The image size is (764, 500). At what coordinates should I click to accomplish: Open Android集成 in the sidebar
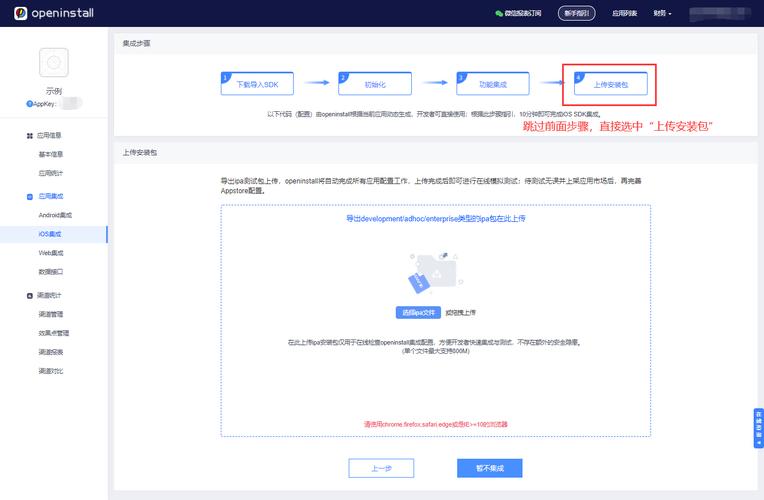pyautogui.click(x=55, y=215)
